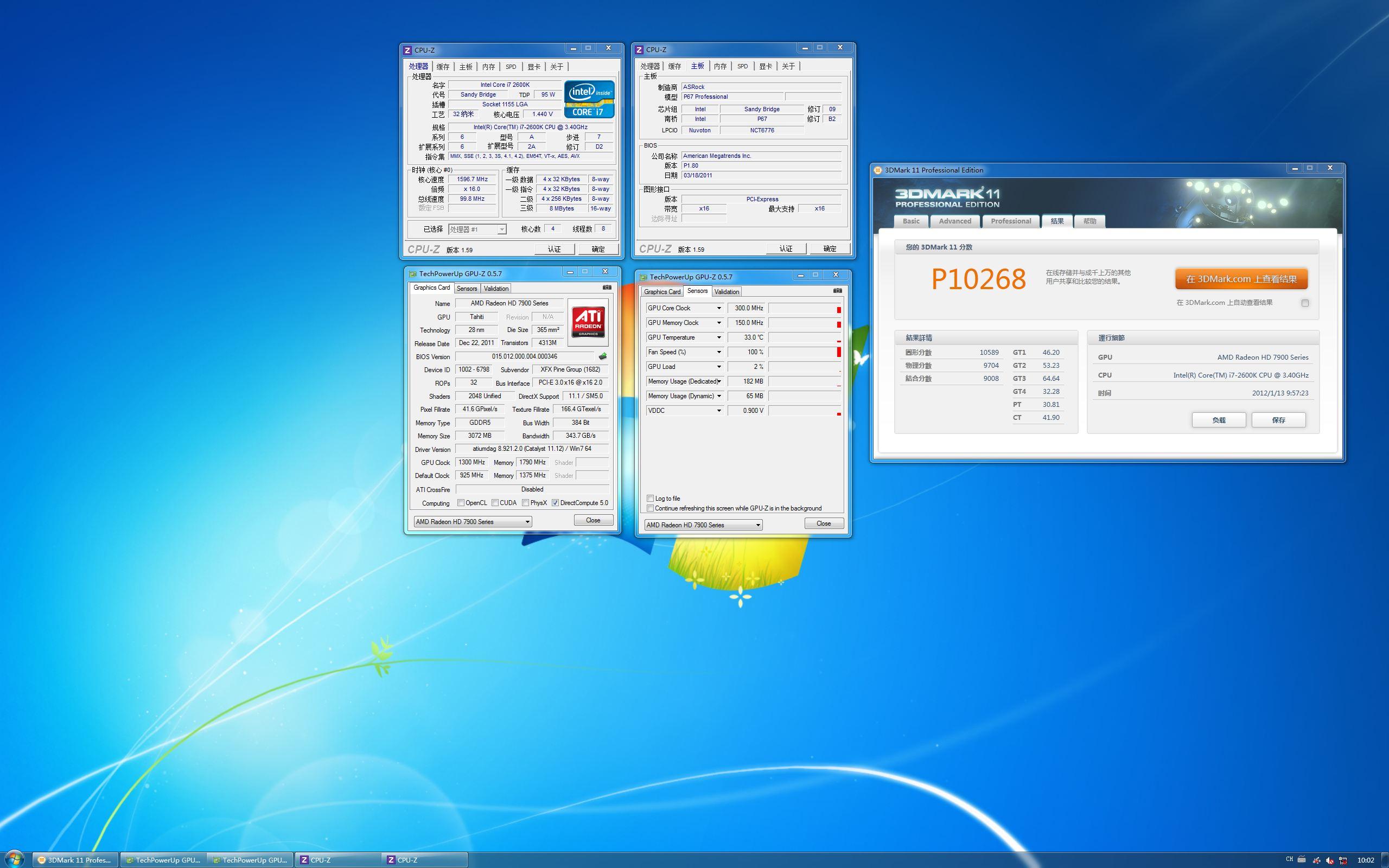The height and width of the screenshot is (868, 1389).
Task: Activate the second CPU-Z taskbar button
Action: 425,860
